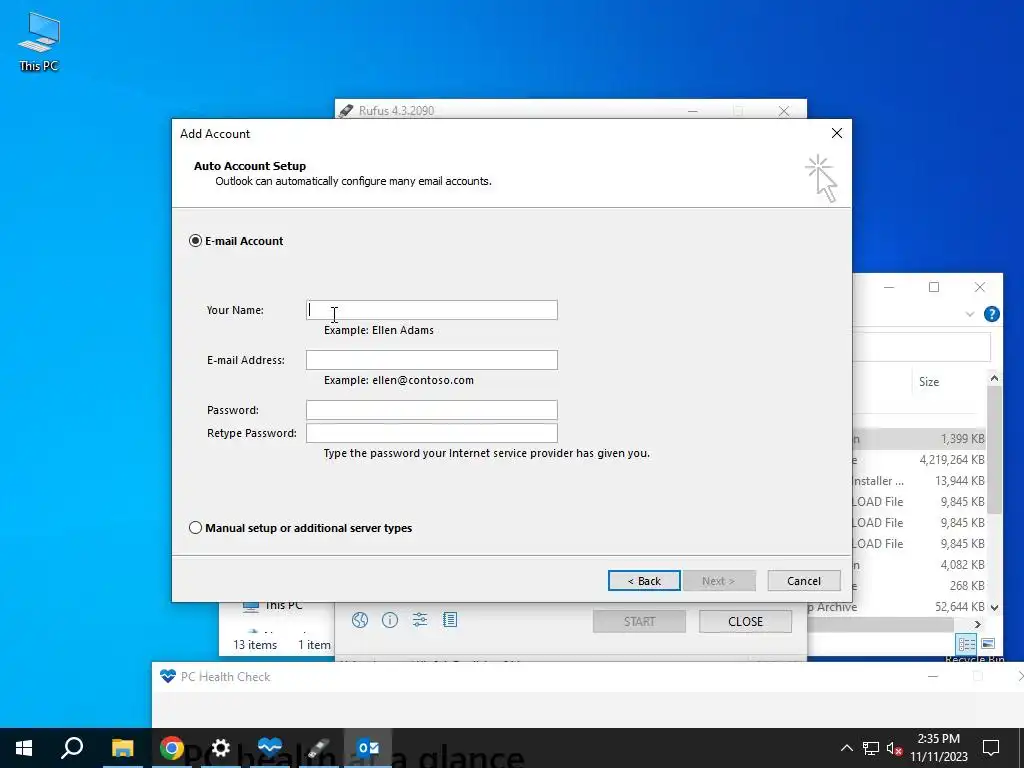Image resolution: width=1024 pixels, height=768 pixels.
Task: Select the Retype Password field
Action: coord(432,433)
